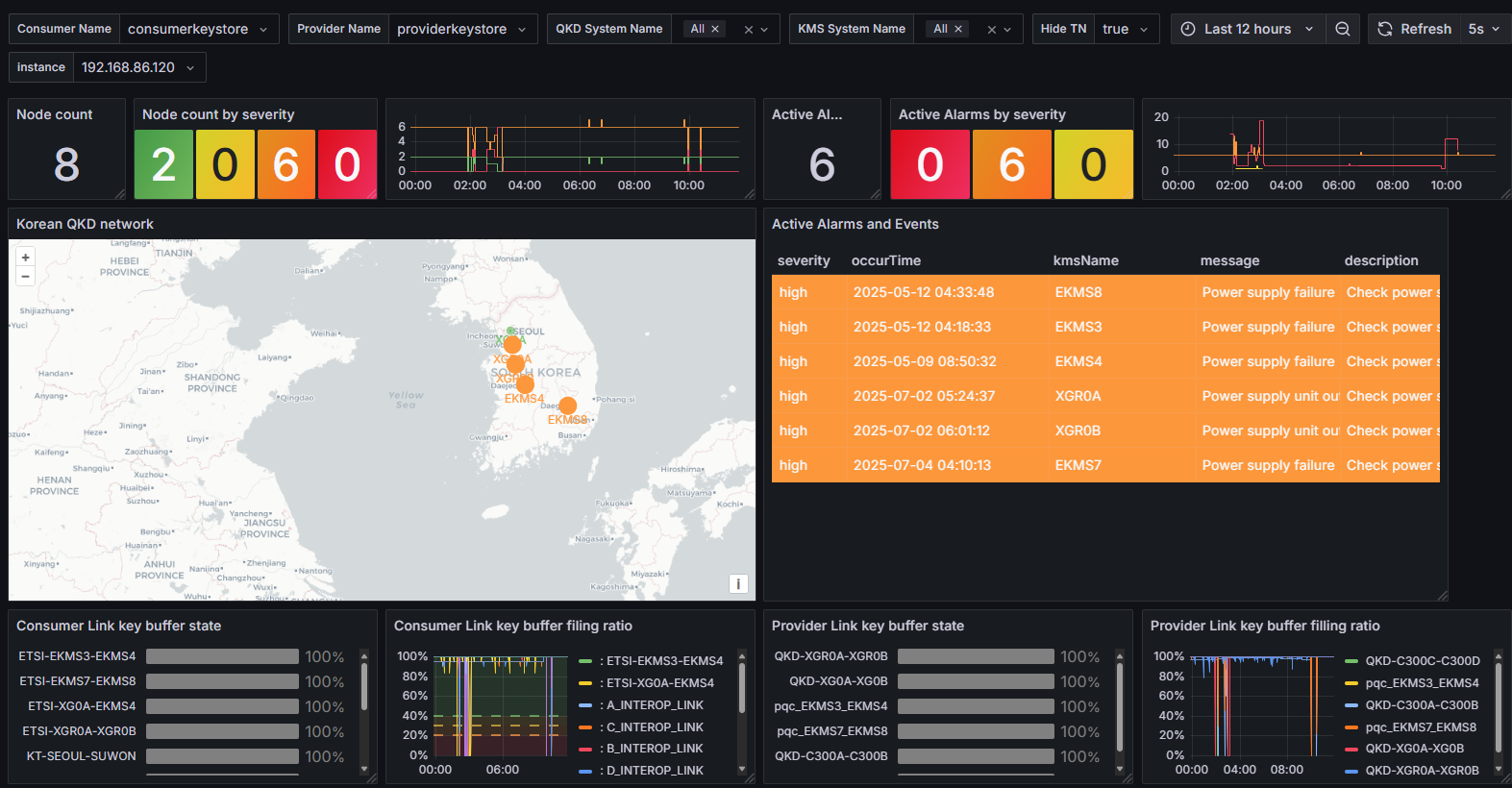Remove the All chip in KMS System Name

tap(958, 29)
